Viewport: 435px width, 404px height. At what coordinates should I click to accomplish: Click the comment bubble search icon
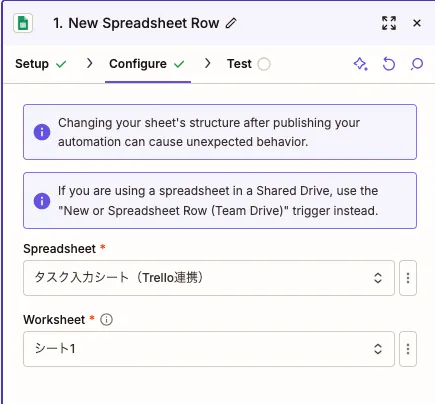click(x=417, y=64)
